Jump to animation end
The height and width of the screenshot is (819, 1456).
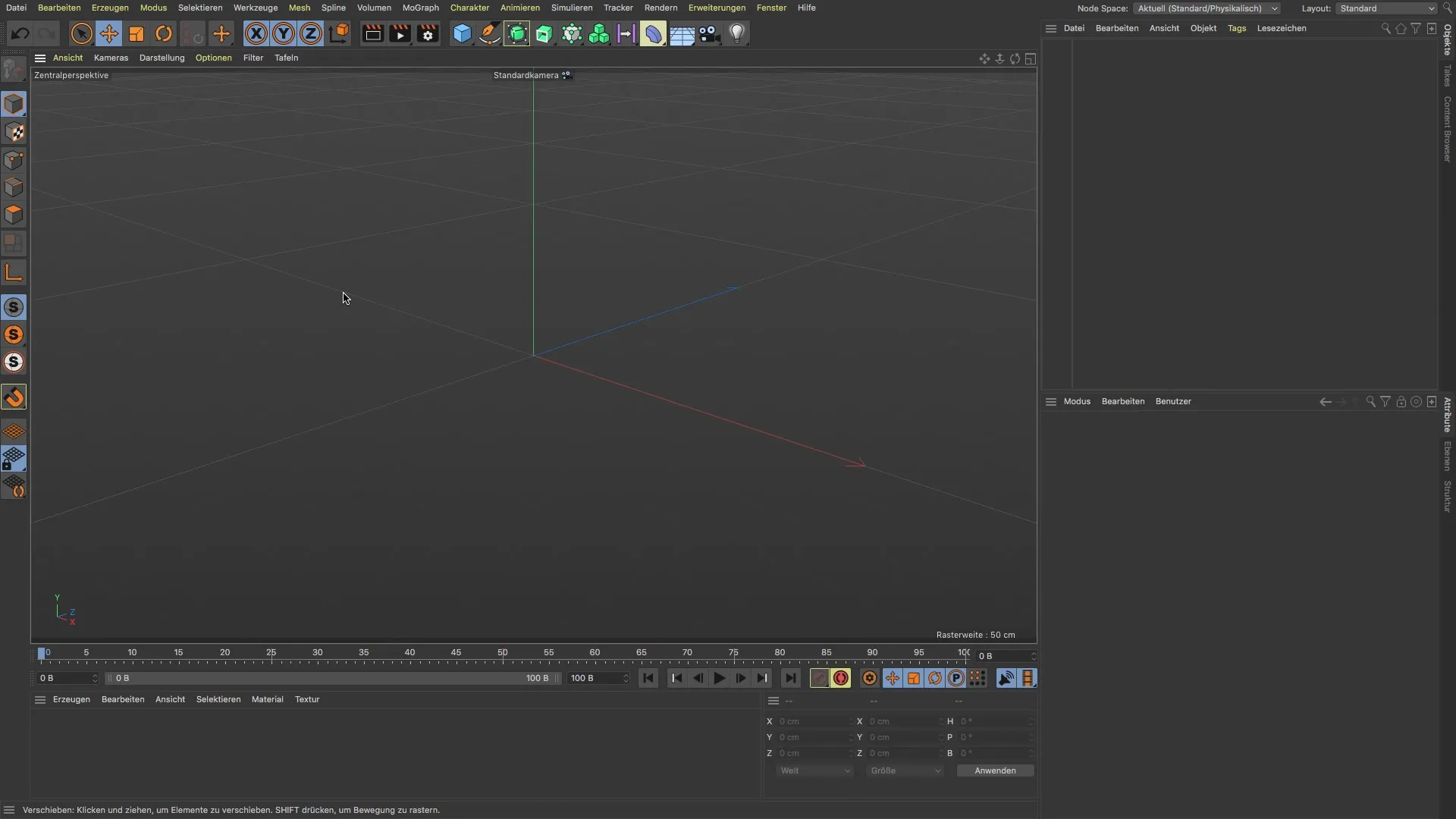tap(791, 678)
